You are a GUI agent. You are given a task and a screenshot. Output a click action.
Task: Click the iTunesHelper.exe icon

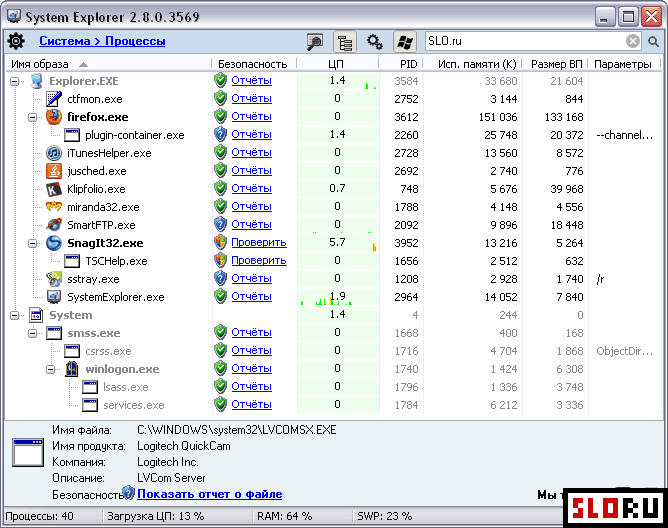[x=54, y=153]
